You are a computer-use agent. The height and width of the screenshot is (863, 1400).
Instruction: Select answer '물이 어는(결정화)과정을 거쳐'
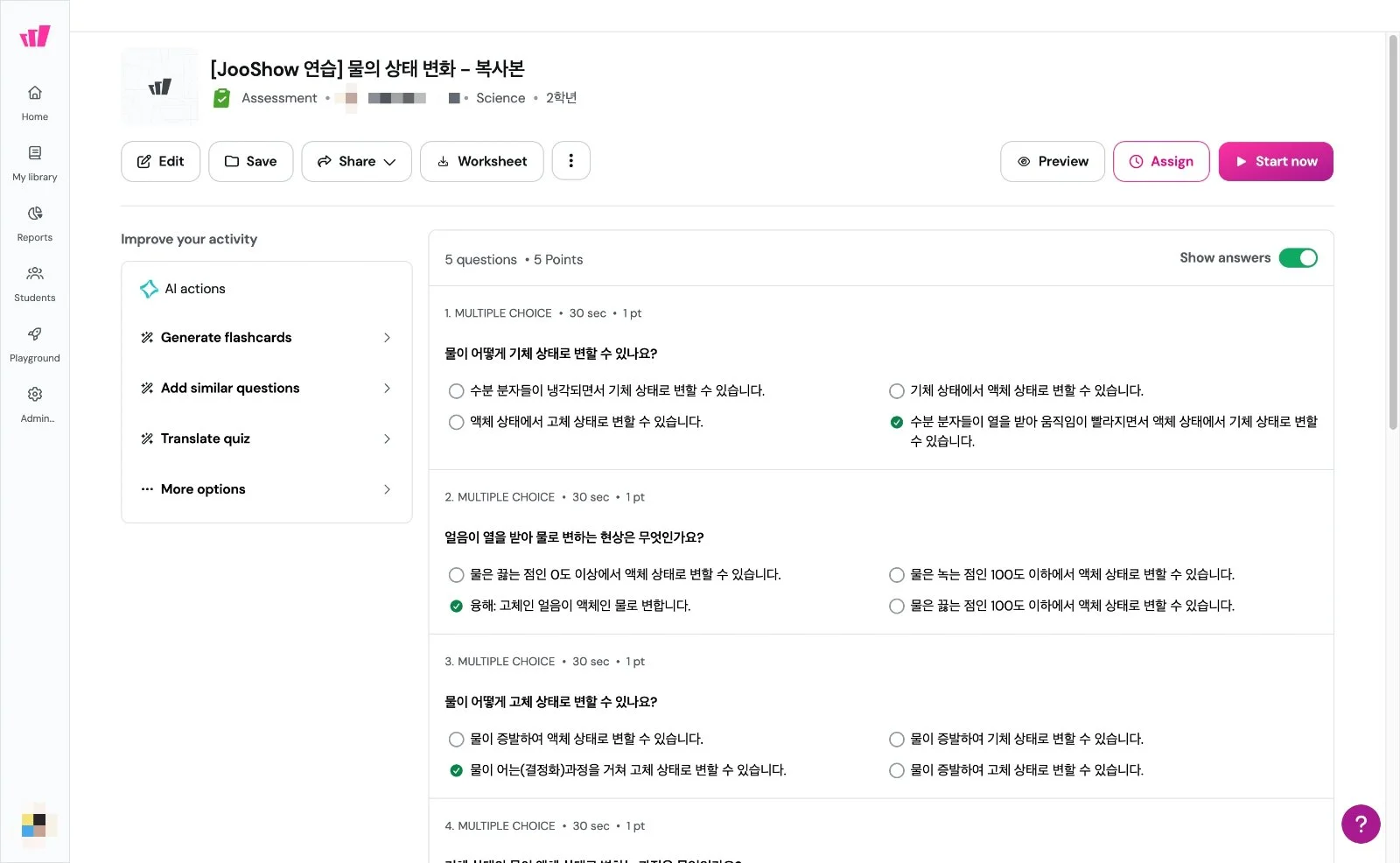[618, 770]
